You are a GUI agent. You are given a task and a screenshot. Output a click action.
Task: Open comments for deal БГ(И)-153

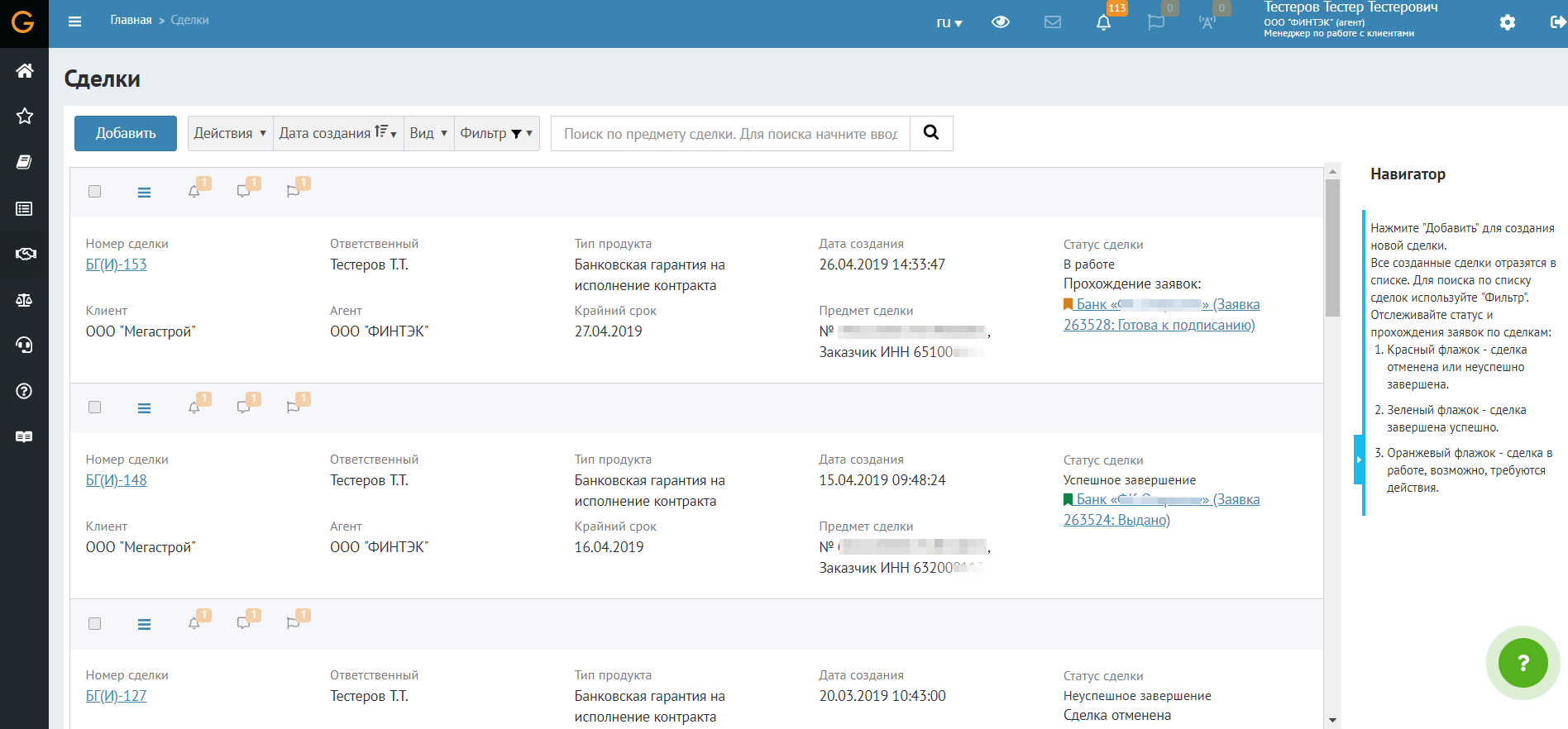[244, 192]
